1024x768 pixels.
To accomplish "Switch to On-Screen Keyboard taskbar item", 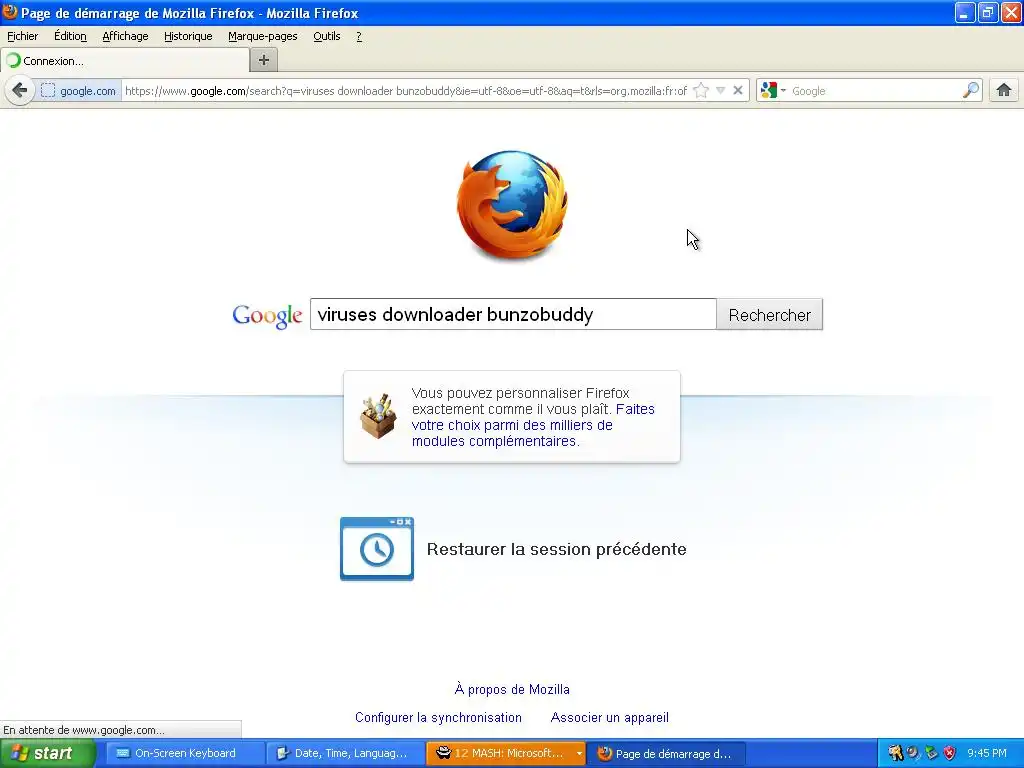I will (x=184, y=753).
